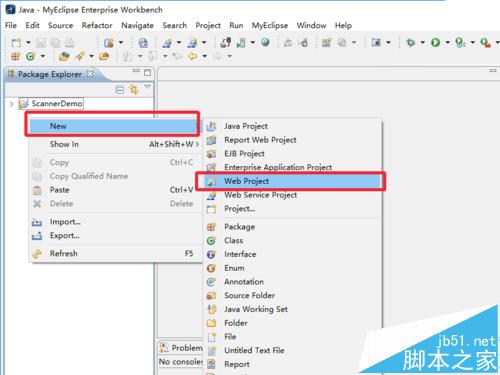The height and width of the screenshot is (375, 500).
Task: Open the New wizard dropdown arrow
Action: coord(28,43)
